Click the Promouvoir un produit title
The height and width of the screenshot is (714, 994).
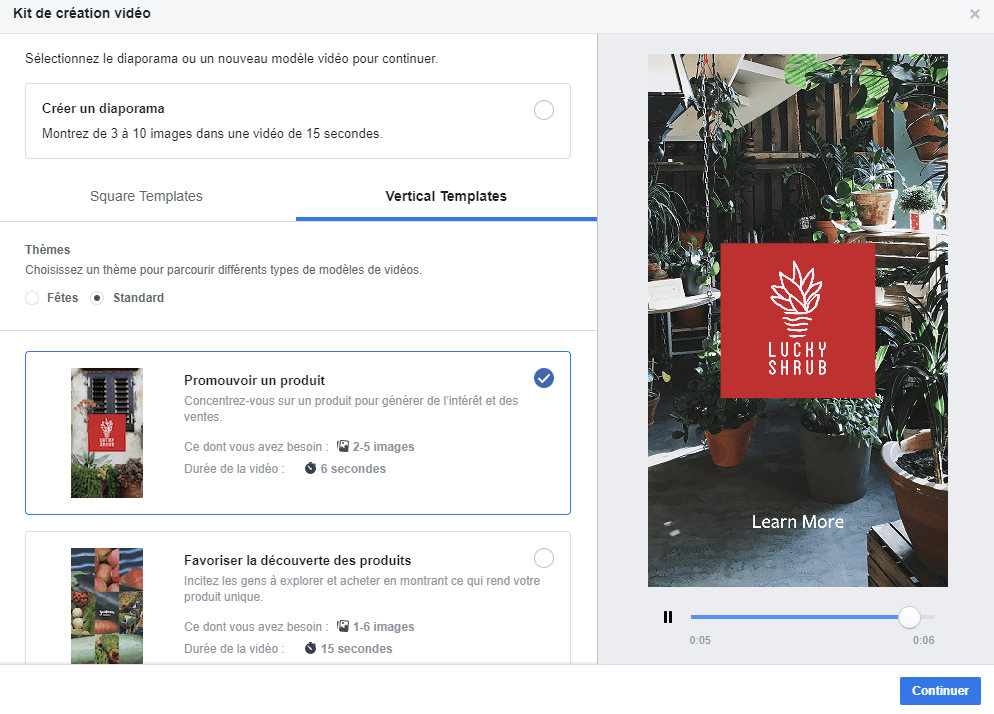point(254,380)
